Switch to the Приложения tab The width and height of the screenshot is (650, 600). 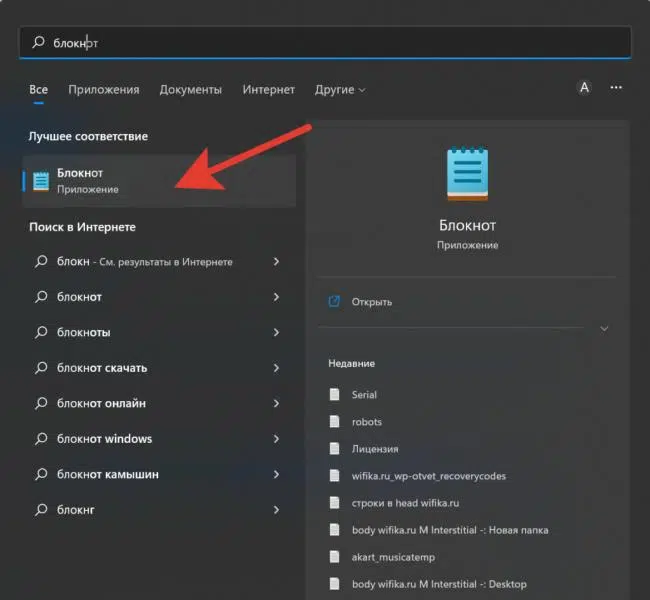(x=104, y=89)
